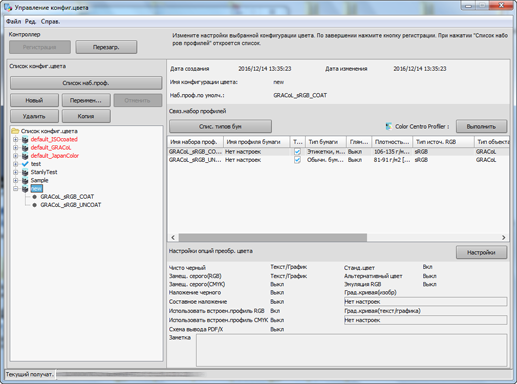Click the Переимен... button
This screenshot has height=384, width=517.
[86, 100]
